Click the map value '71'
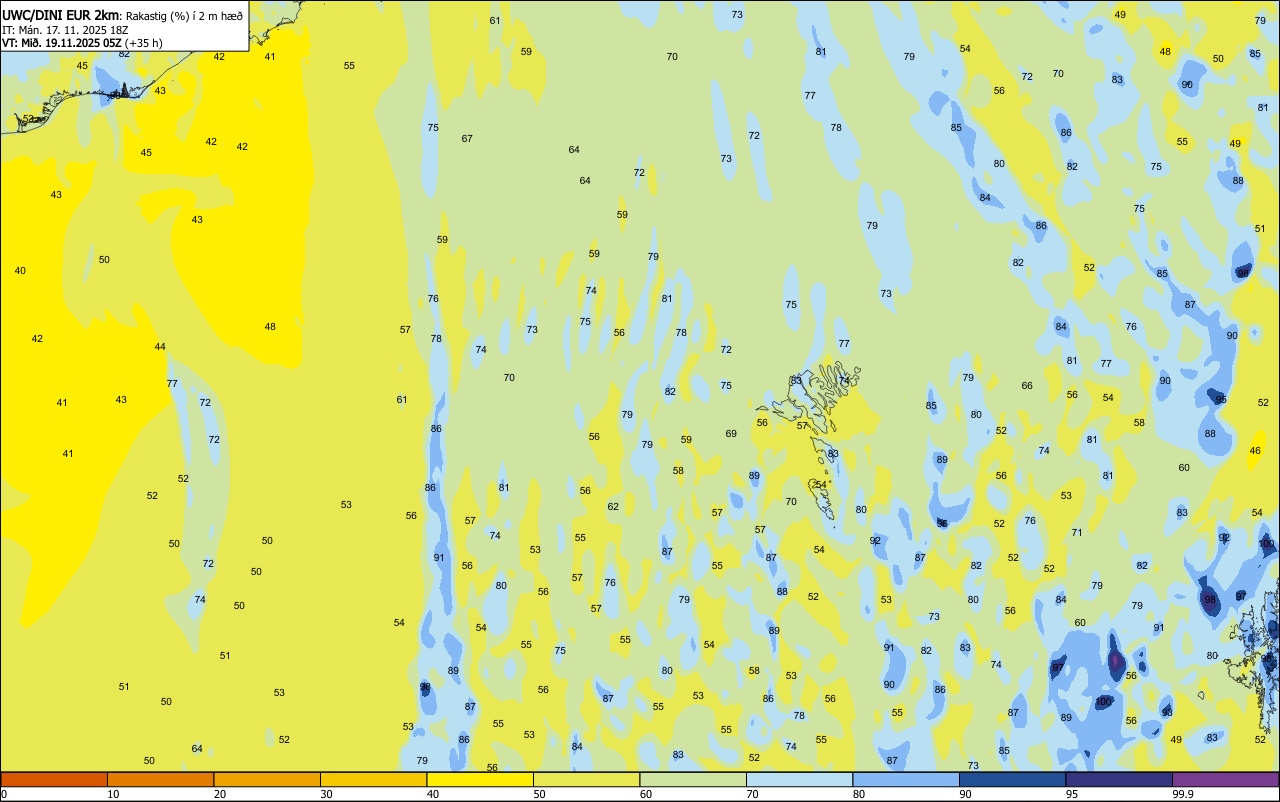The height and width of the screenshot is (802, 1280). (x=1077, y=532)
